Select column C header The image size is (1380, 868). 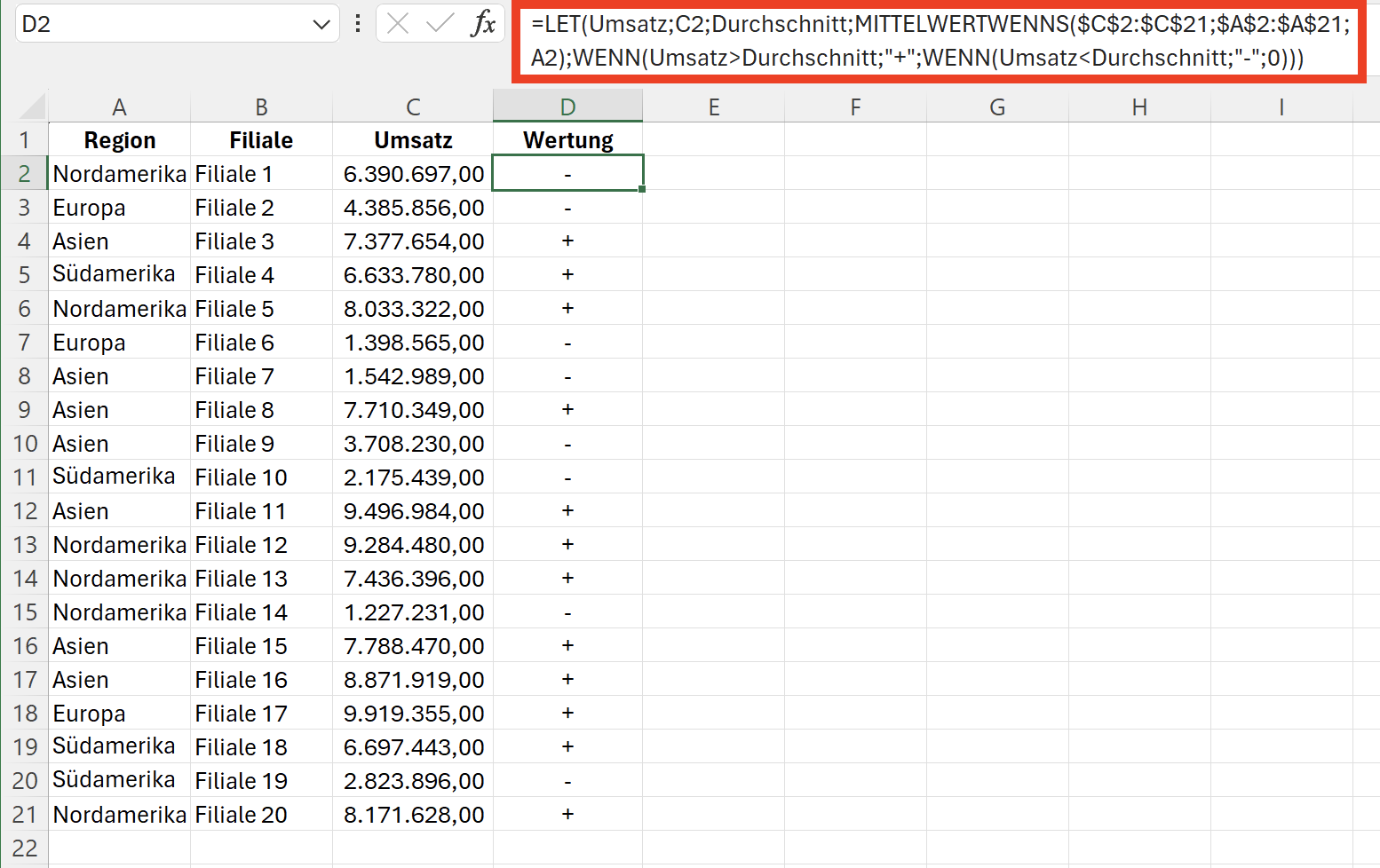click(x=413, y=107)
